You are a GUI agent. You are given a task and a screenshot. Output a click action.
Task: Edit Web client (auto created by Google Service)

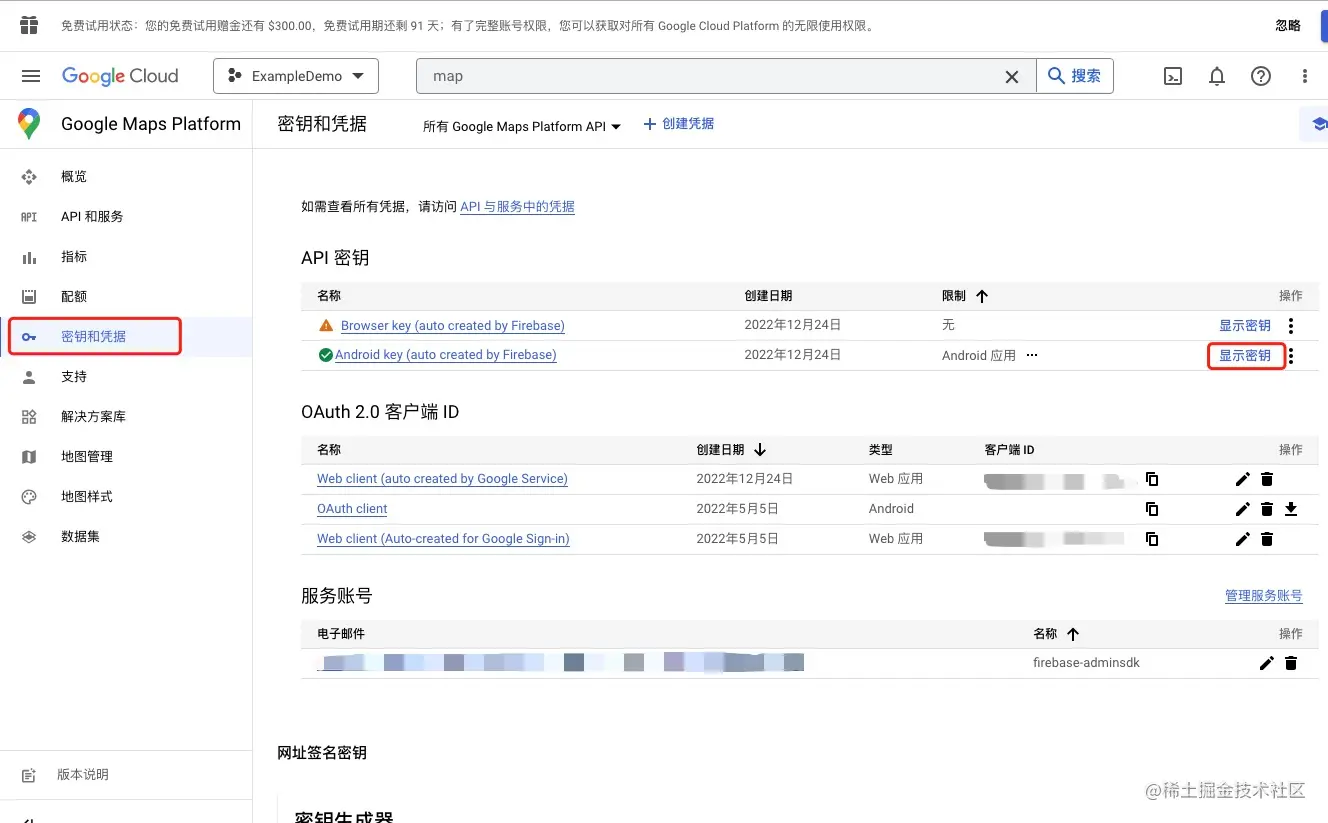click(1243, 479)
